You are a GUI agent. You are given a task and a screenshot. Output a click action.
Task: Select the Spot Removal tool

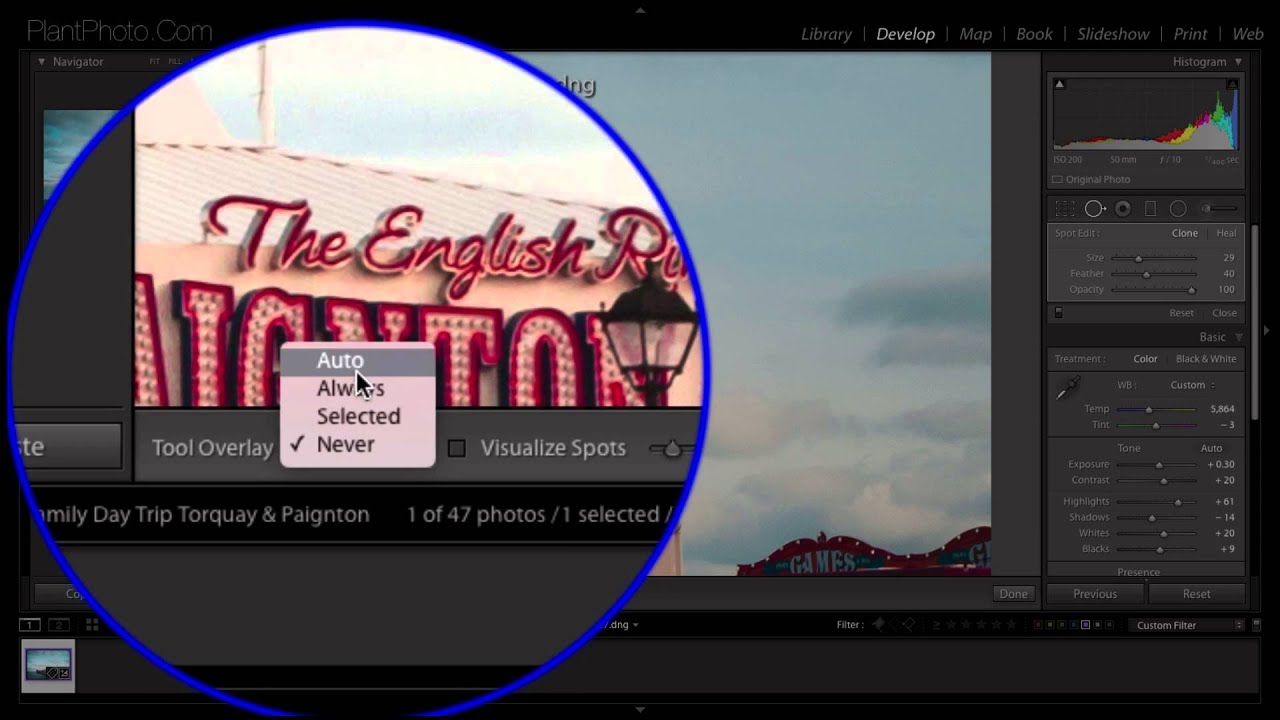coord(1094,209)
